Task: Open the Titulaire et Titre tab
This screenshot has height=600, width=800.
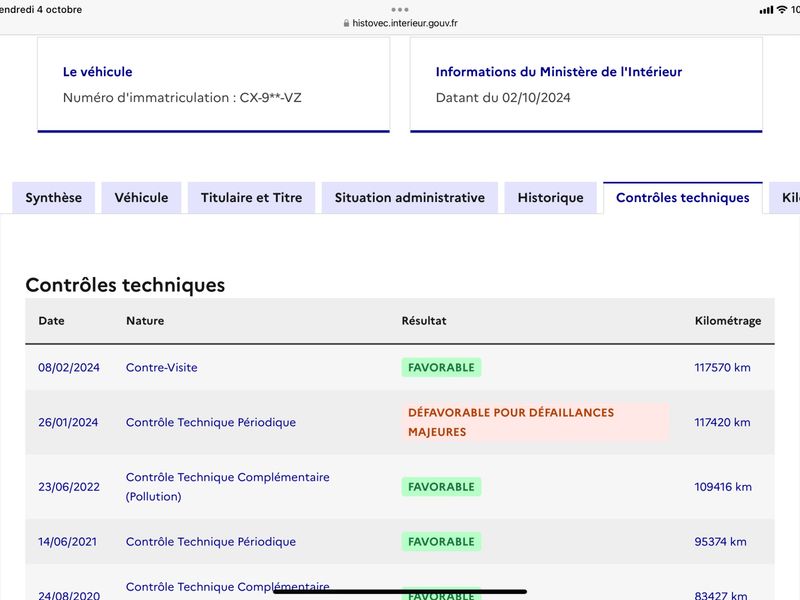Action: (x=252, y=198)
